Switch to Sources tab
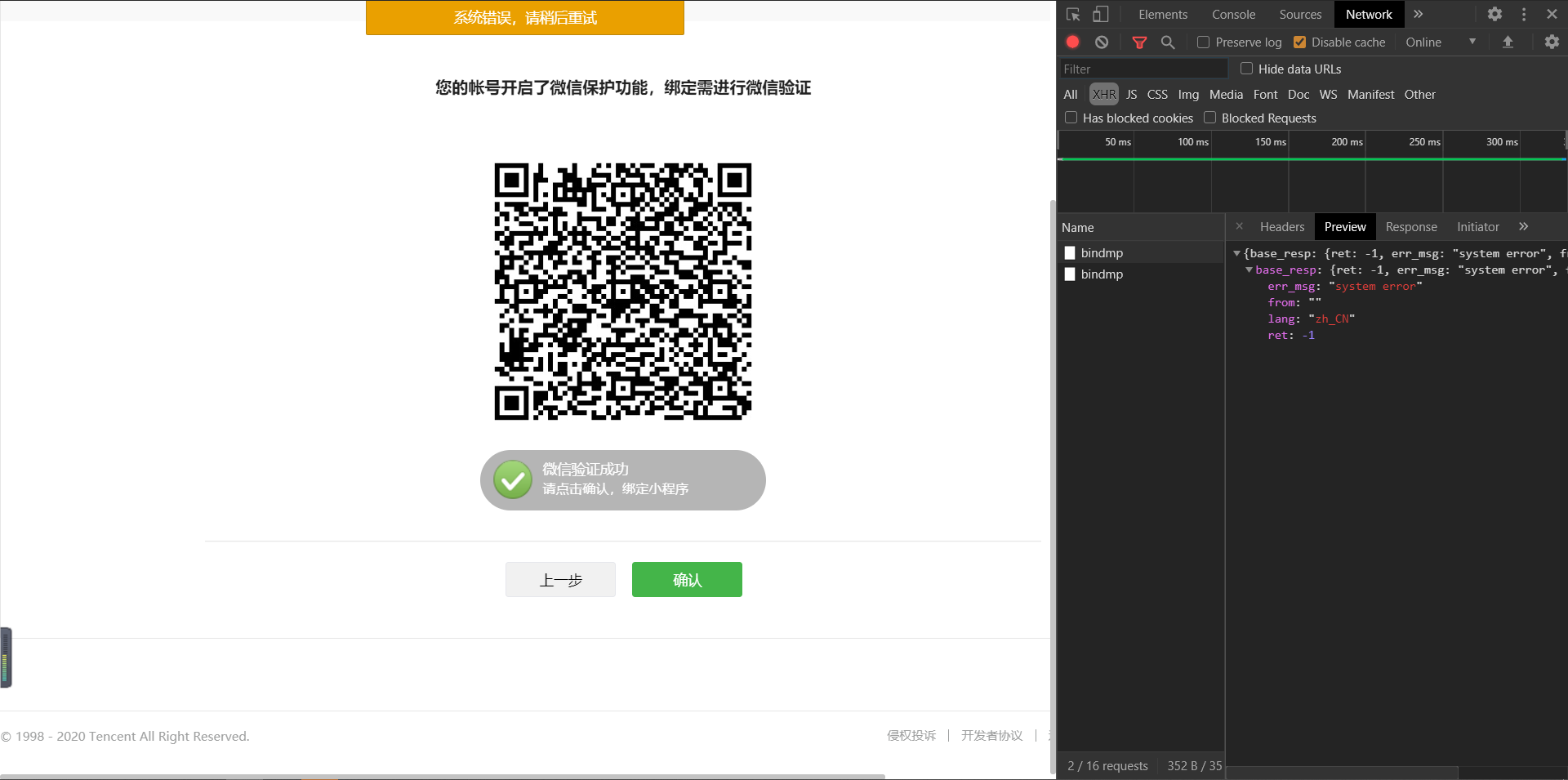The image size is (1568, 780). 1300,14
